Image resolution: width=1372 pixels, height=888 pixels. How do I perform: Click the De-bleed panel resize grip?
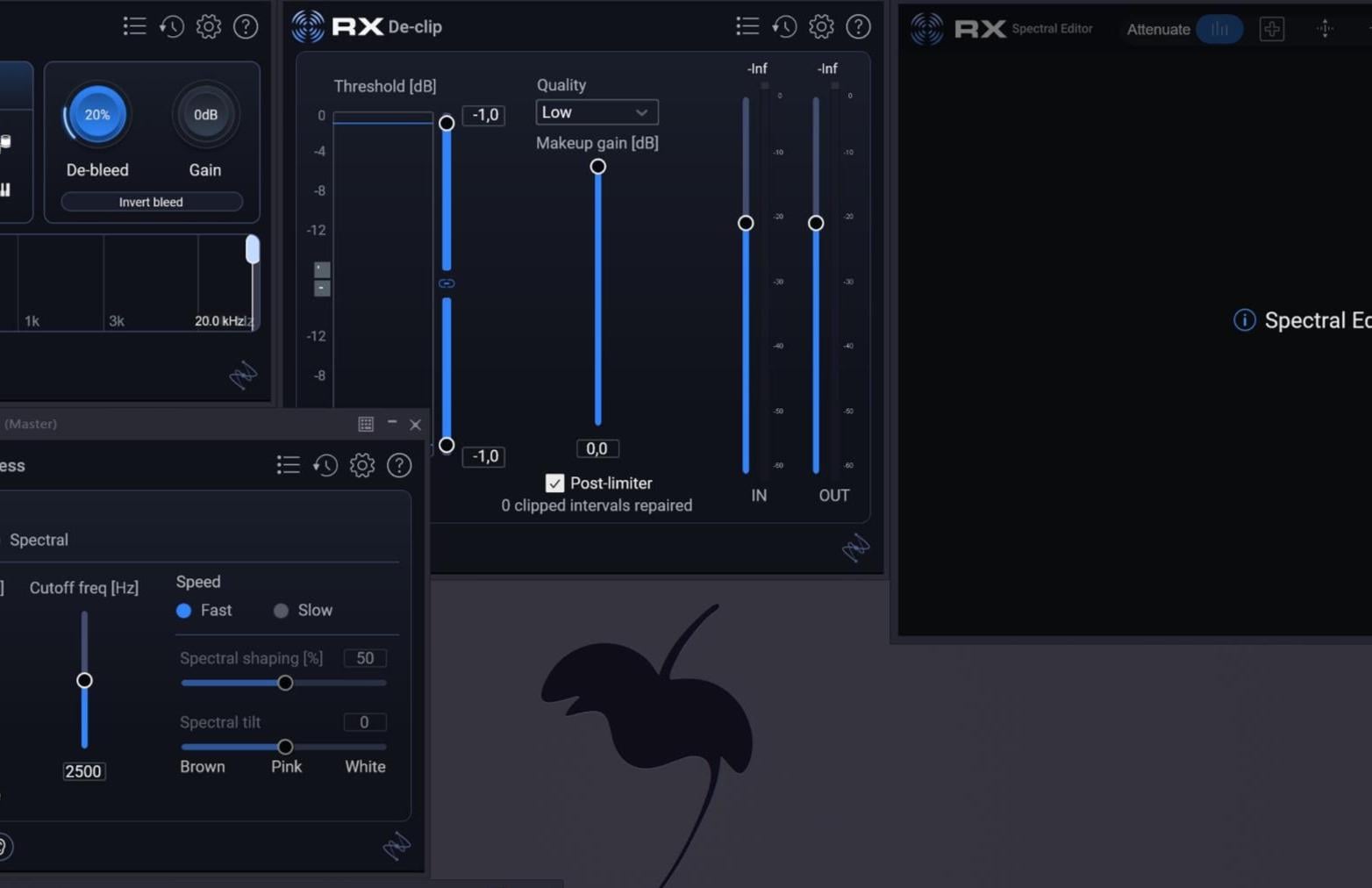243,375
